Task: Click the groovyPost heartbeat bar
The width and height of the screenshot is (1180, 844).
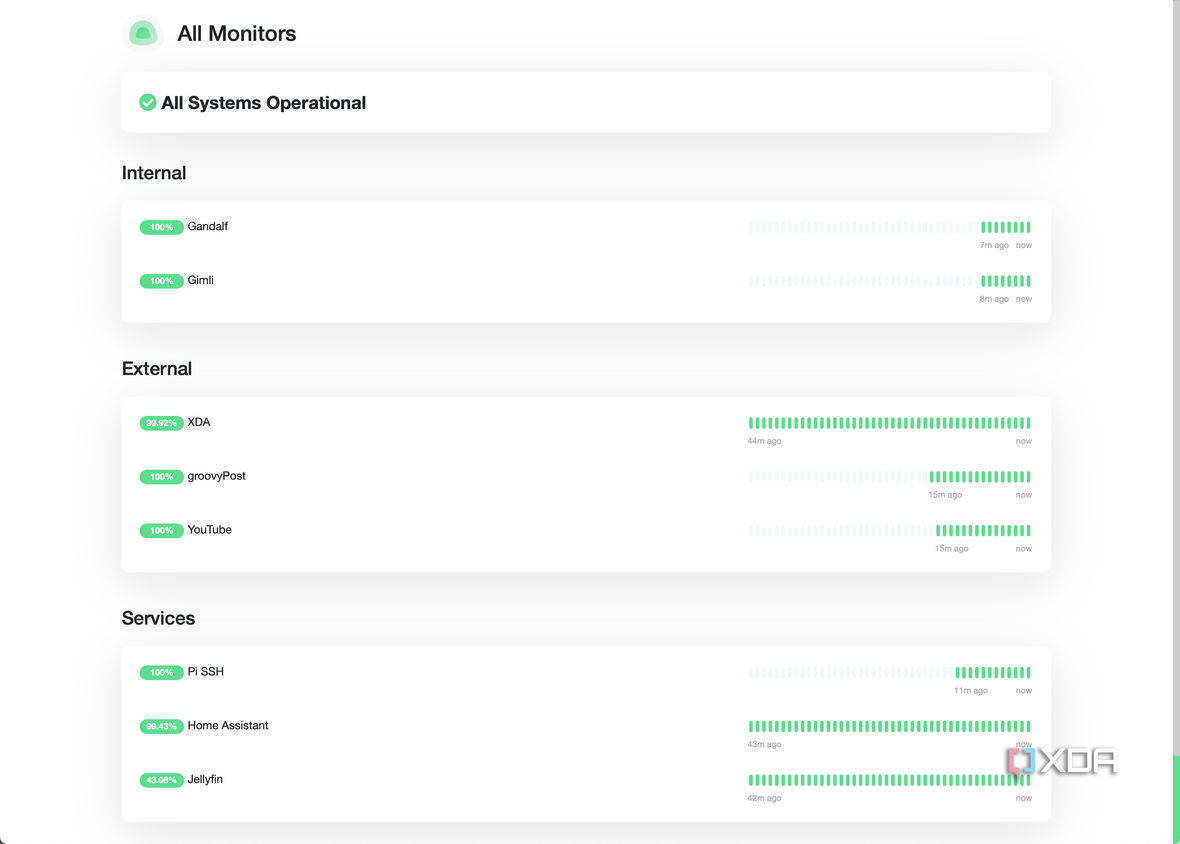Action: point(890,477)
